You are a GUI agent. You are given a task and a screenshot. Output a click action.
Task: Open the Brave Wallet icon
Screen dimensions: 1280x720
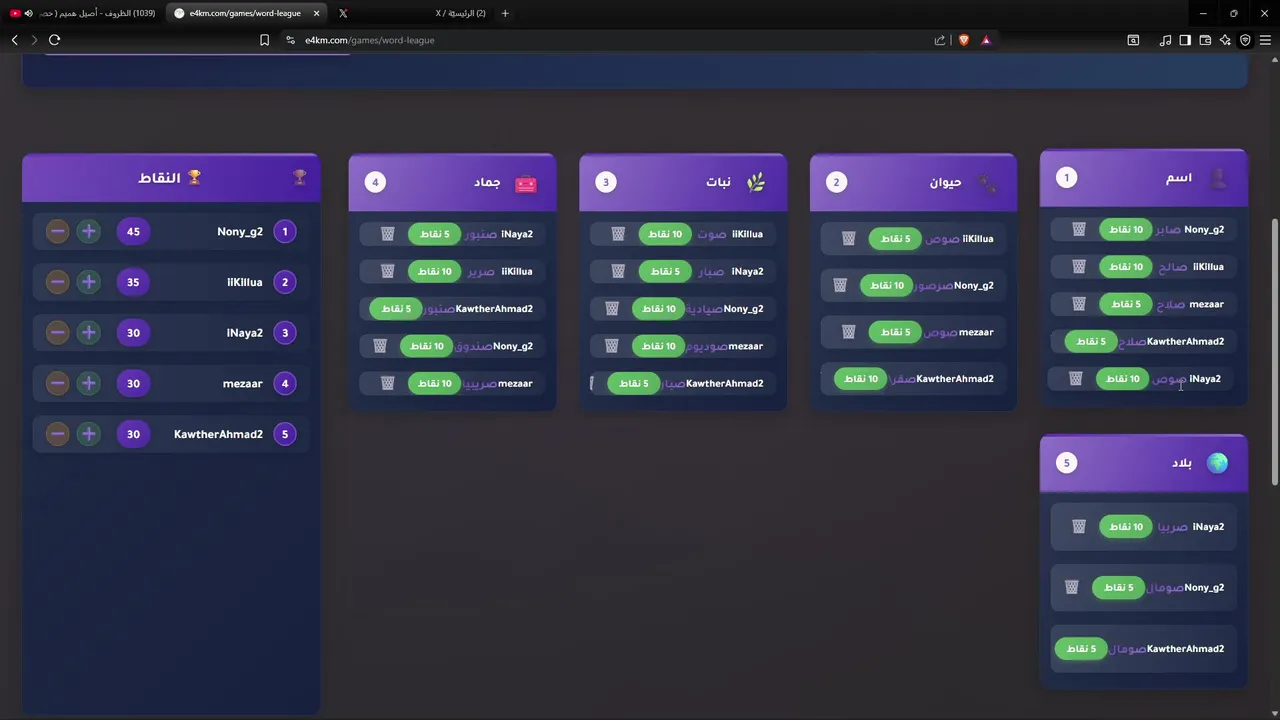pos(1205,40)
